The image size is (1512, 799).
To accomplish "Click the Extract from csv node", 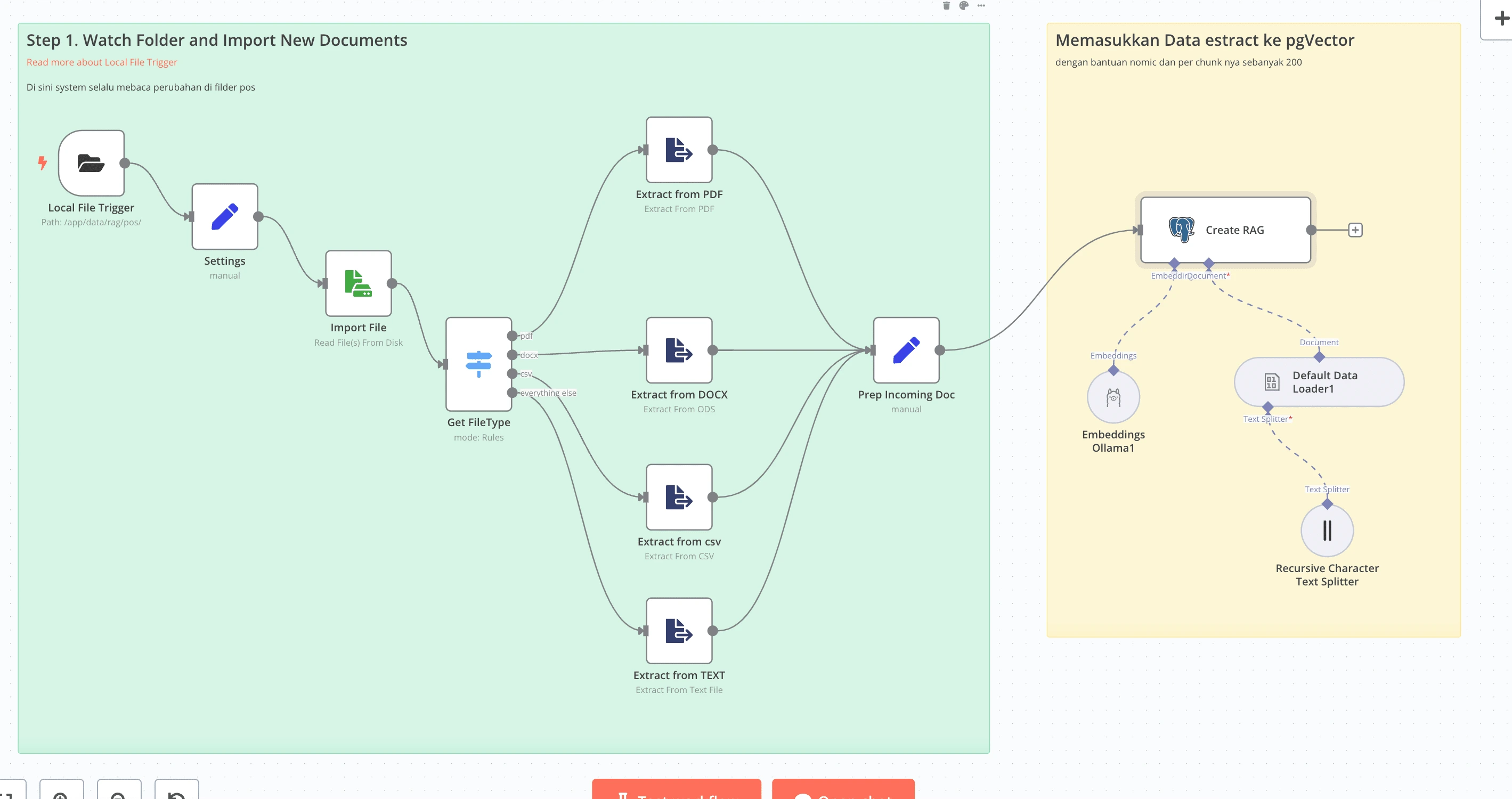I will [x=679, y=497].
